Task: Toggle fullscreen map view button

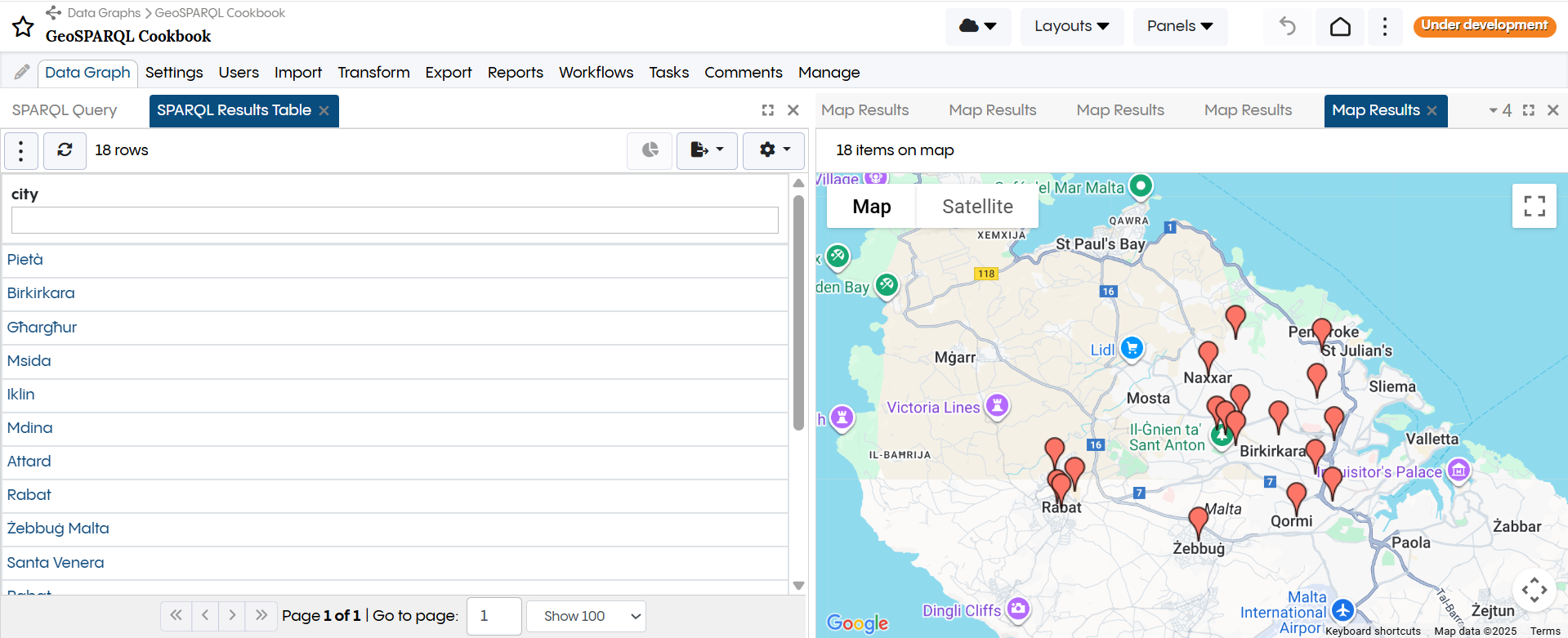Action: click(x=1534, y=206)
